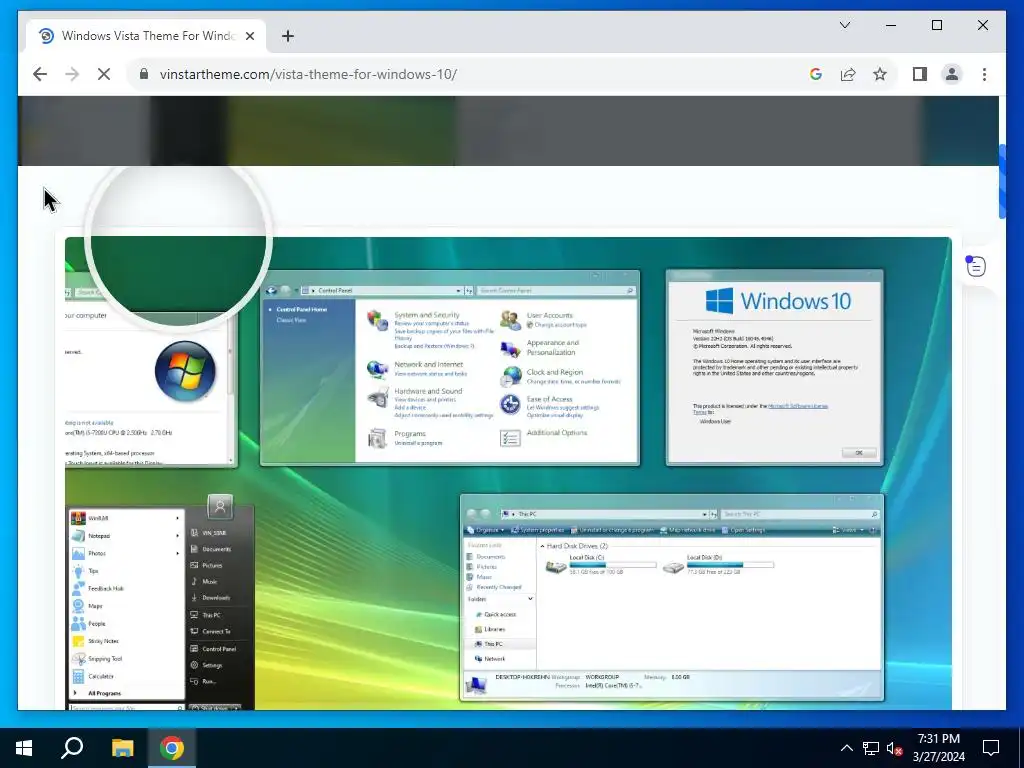Image resolution: width=1024 pixels, height=768 pixels.
Task: Launch File Explorer from taskbar
Action: 122,748
